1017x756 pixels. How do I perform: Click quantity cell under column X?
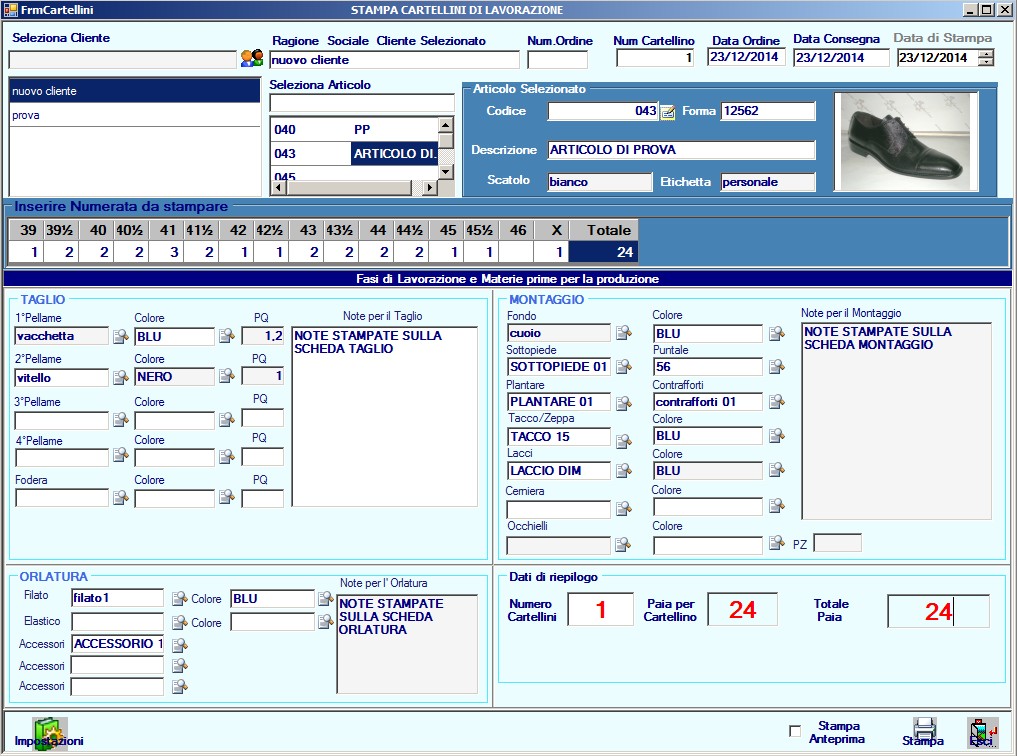(551, 252)
